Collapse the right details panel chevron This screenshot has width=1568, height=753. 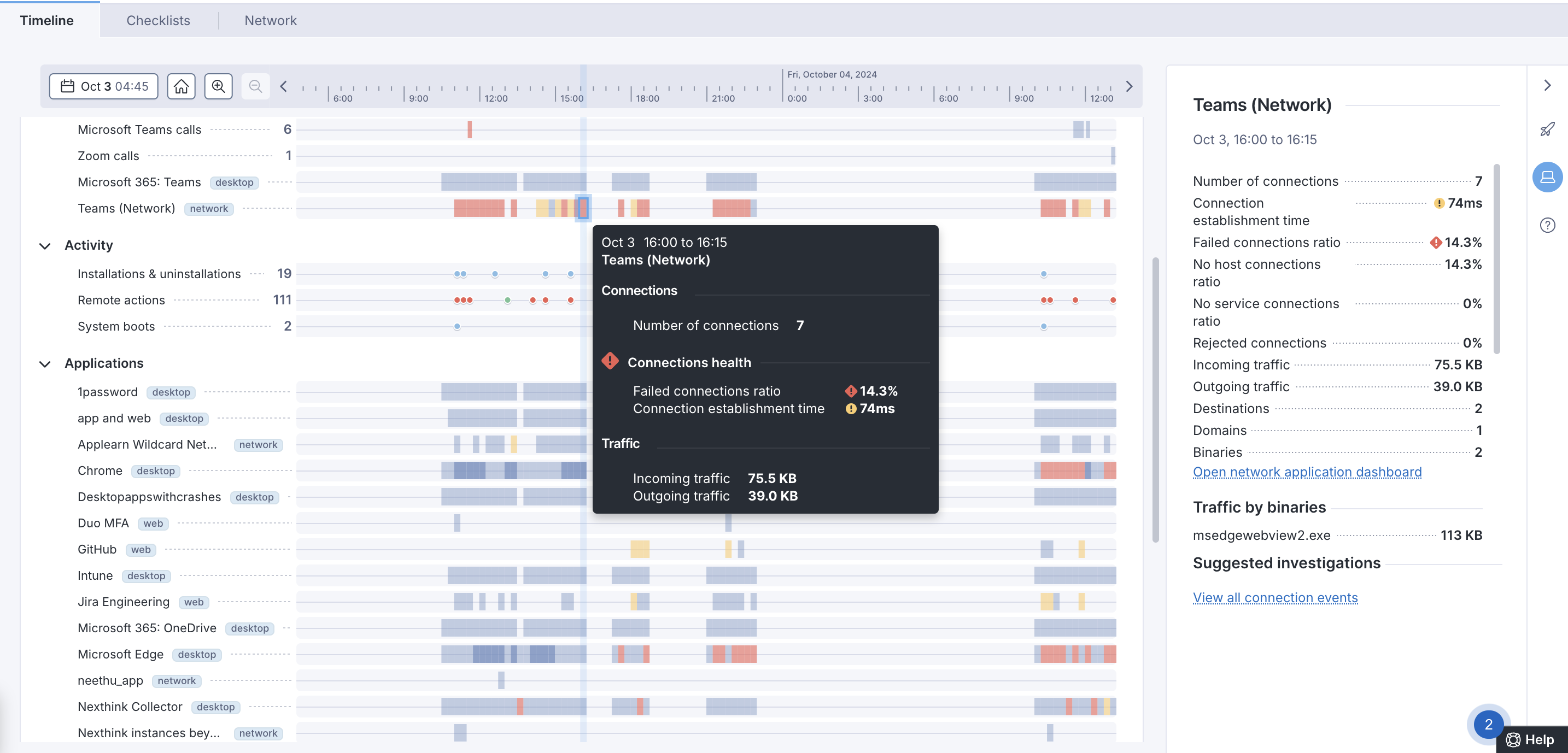[1547, 85]
